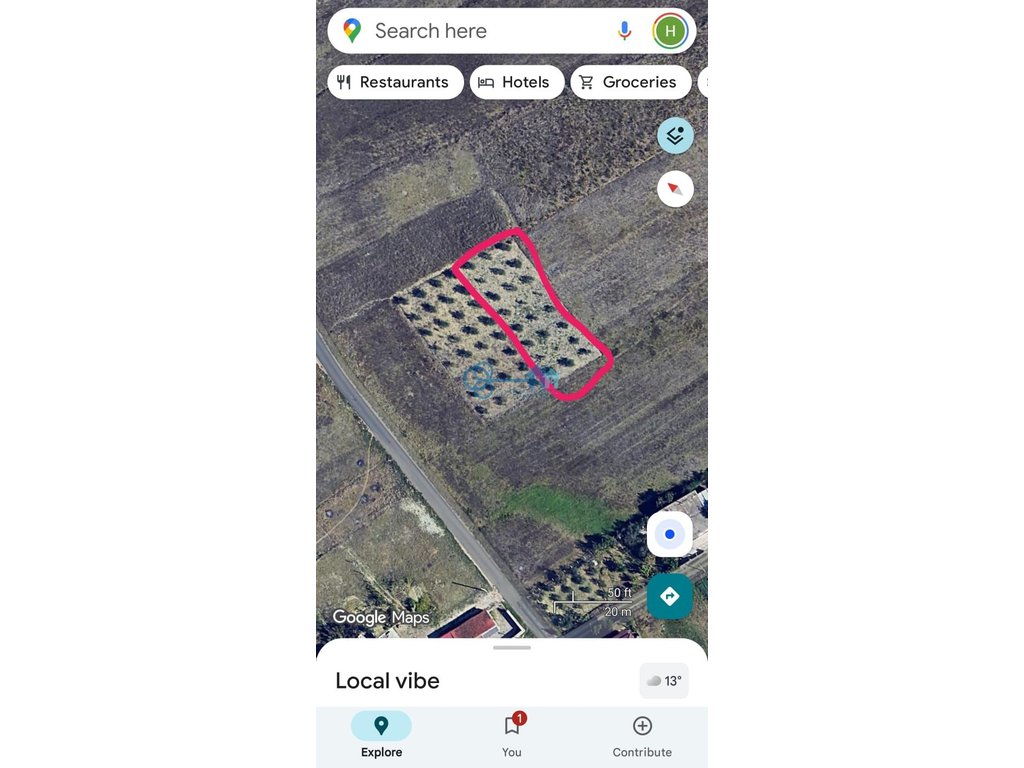Expand the bottom sheet drag handle

512,648
